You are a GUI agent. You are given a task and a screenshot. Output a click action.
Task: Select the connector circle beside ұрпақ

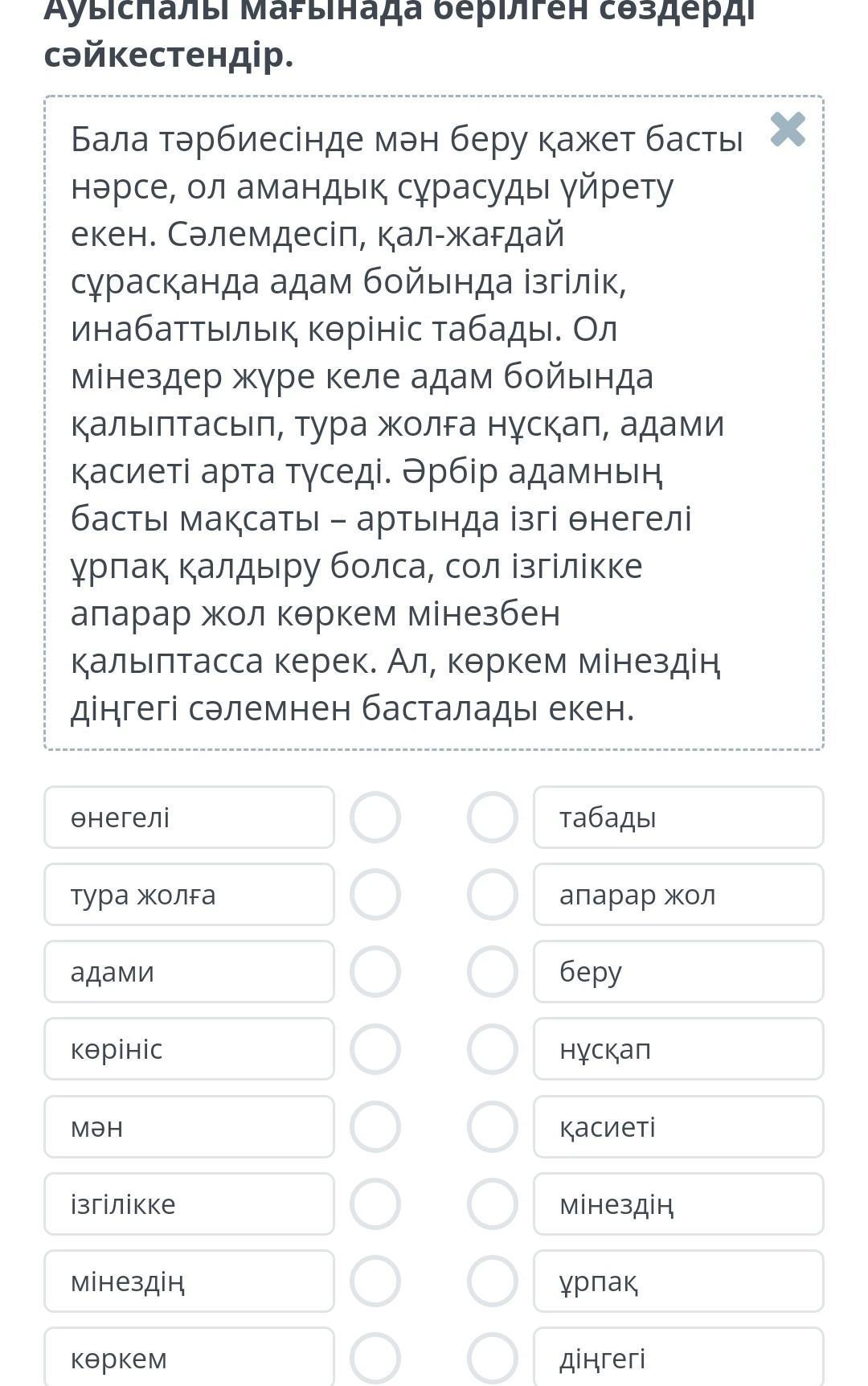click(493, 1281)
